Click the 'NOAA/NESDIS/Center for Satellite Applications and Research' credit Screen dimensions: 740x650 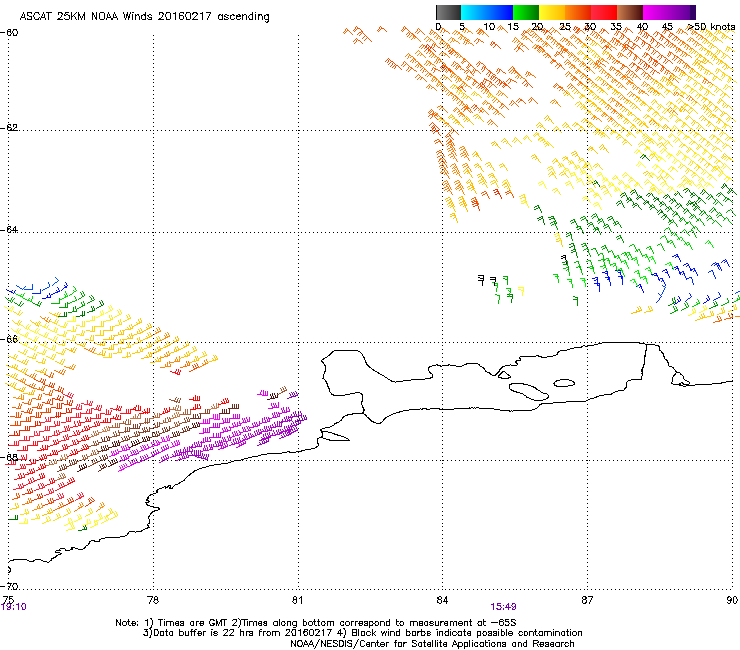432,644
